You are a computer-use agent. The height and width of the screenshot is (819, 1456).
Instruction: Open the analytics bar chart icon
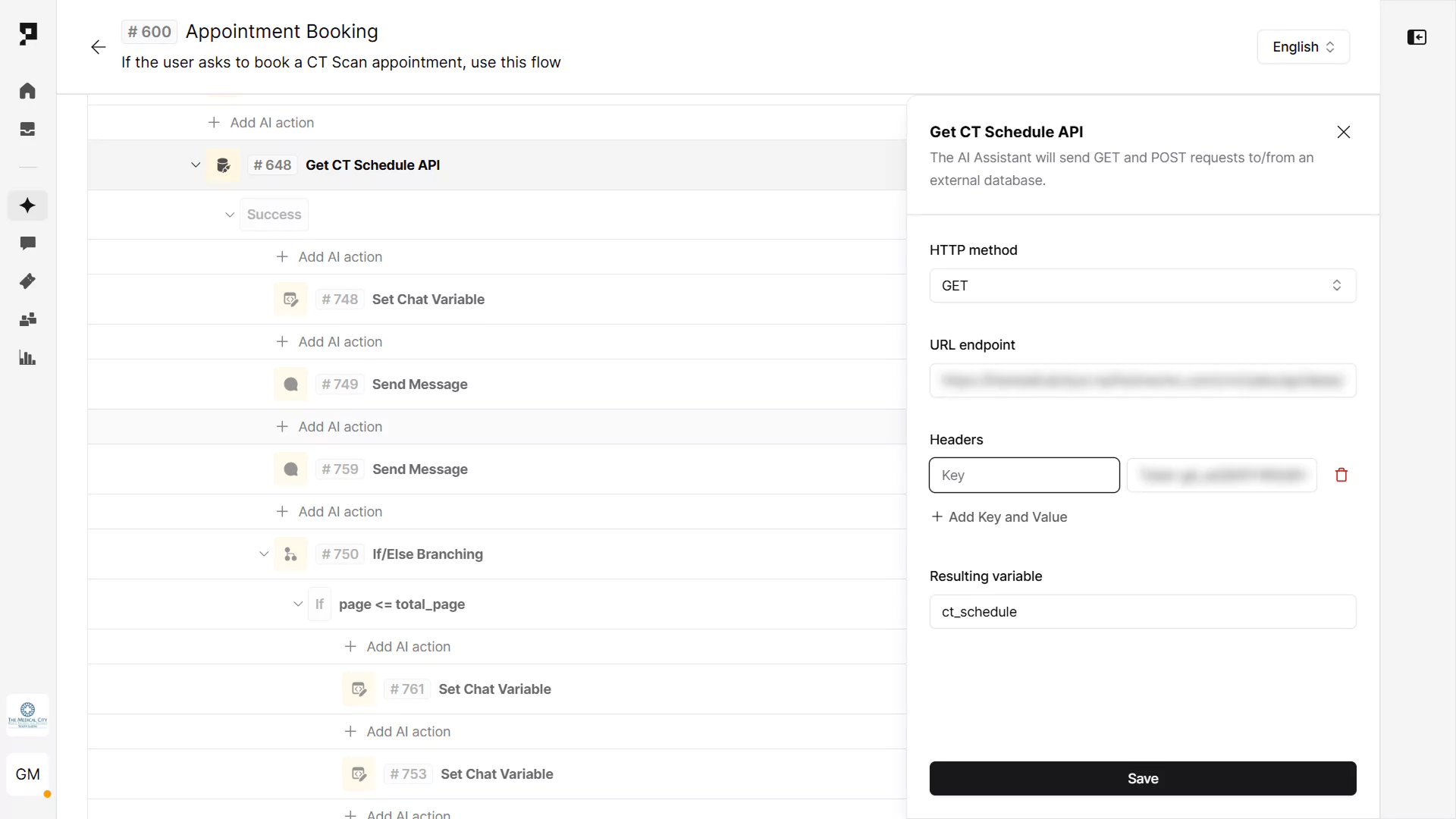click(x=27, y=358)
